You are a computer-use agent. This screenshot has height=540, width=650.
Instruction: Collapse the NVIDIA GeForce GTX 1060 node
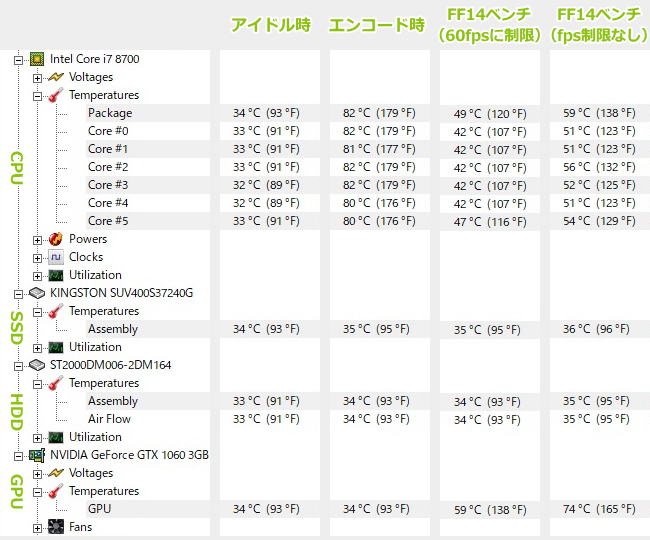(18, 456)
